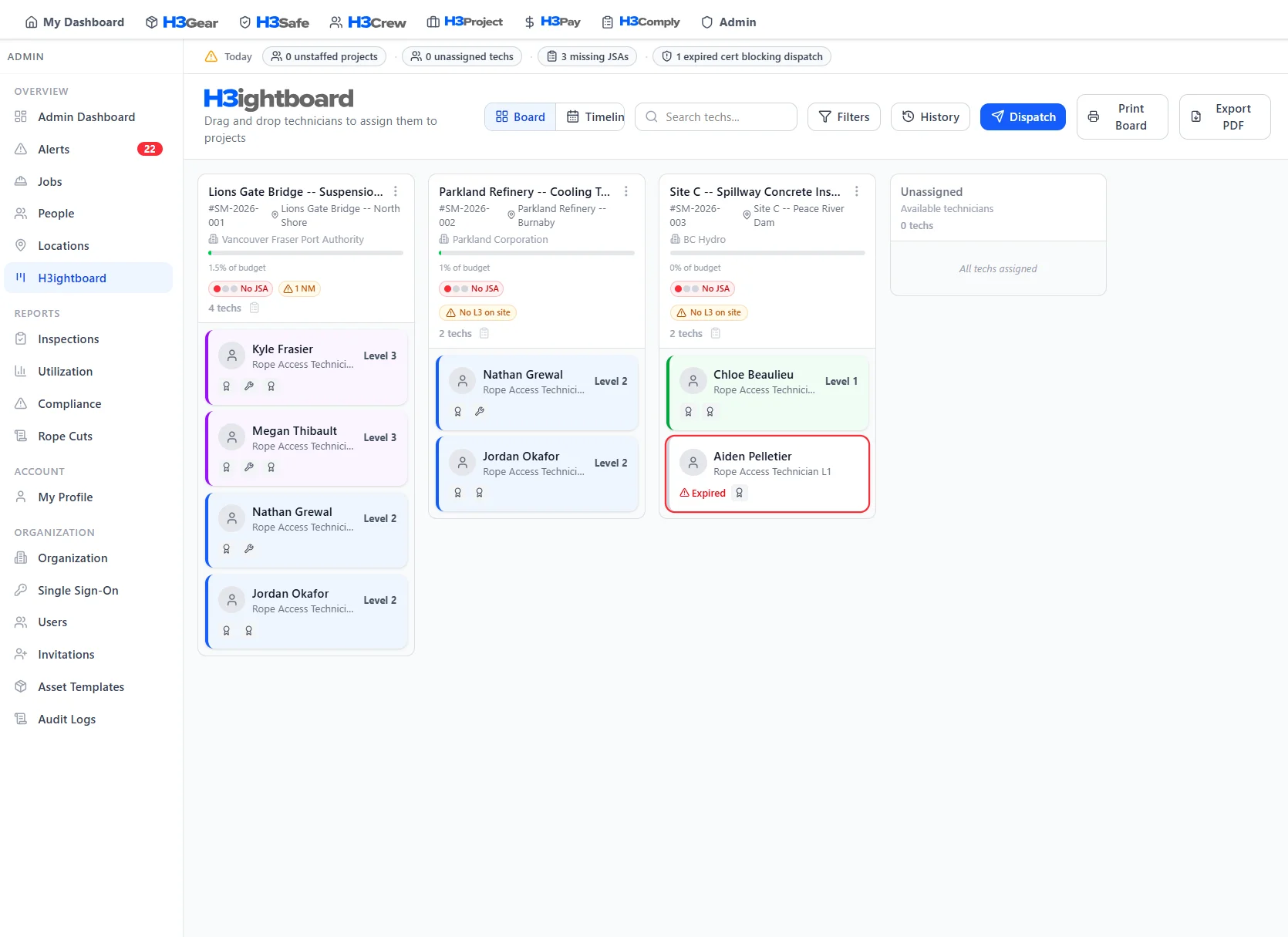Click the Expired warning on Aiden Pelletier's card
The height and width of the screenshot is (937, 1288).
(703, 493)
